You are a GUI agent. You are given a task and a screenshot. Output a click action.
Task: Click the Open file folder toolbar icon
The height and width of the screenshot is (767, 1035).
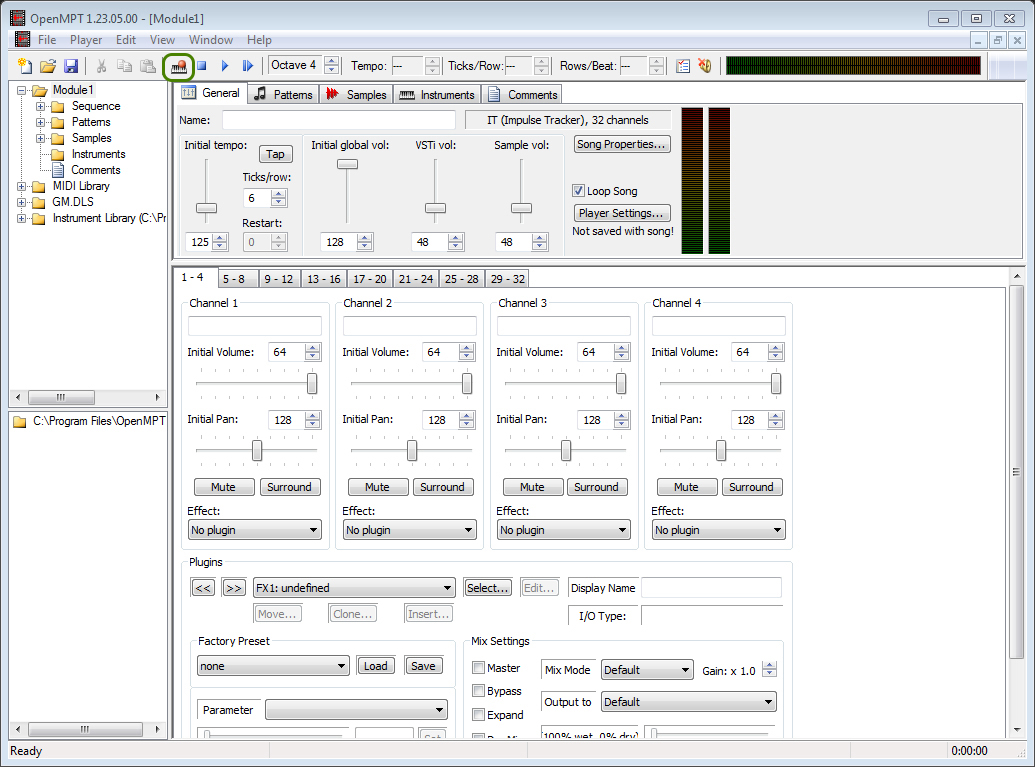tap(48, 66)
